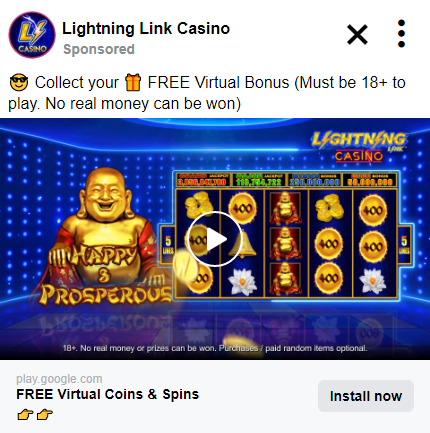Click the gift emoji in ad text

click(133, 83)
